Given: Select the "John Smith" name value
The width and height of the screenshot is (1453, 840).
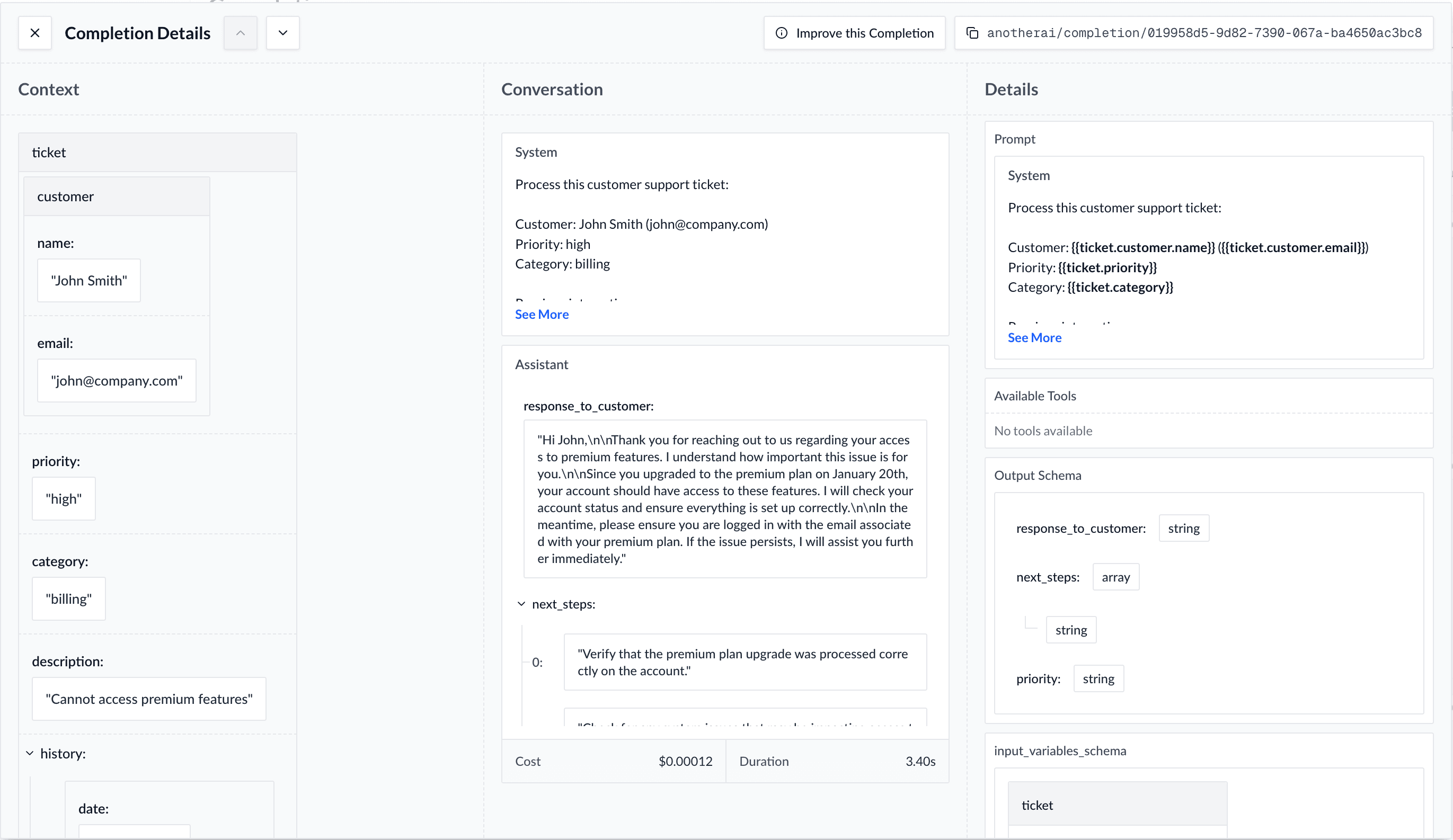Looking at the screenshot, I should (x=89, y=281).
